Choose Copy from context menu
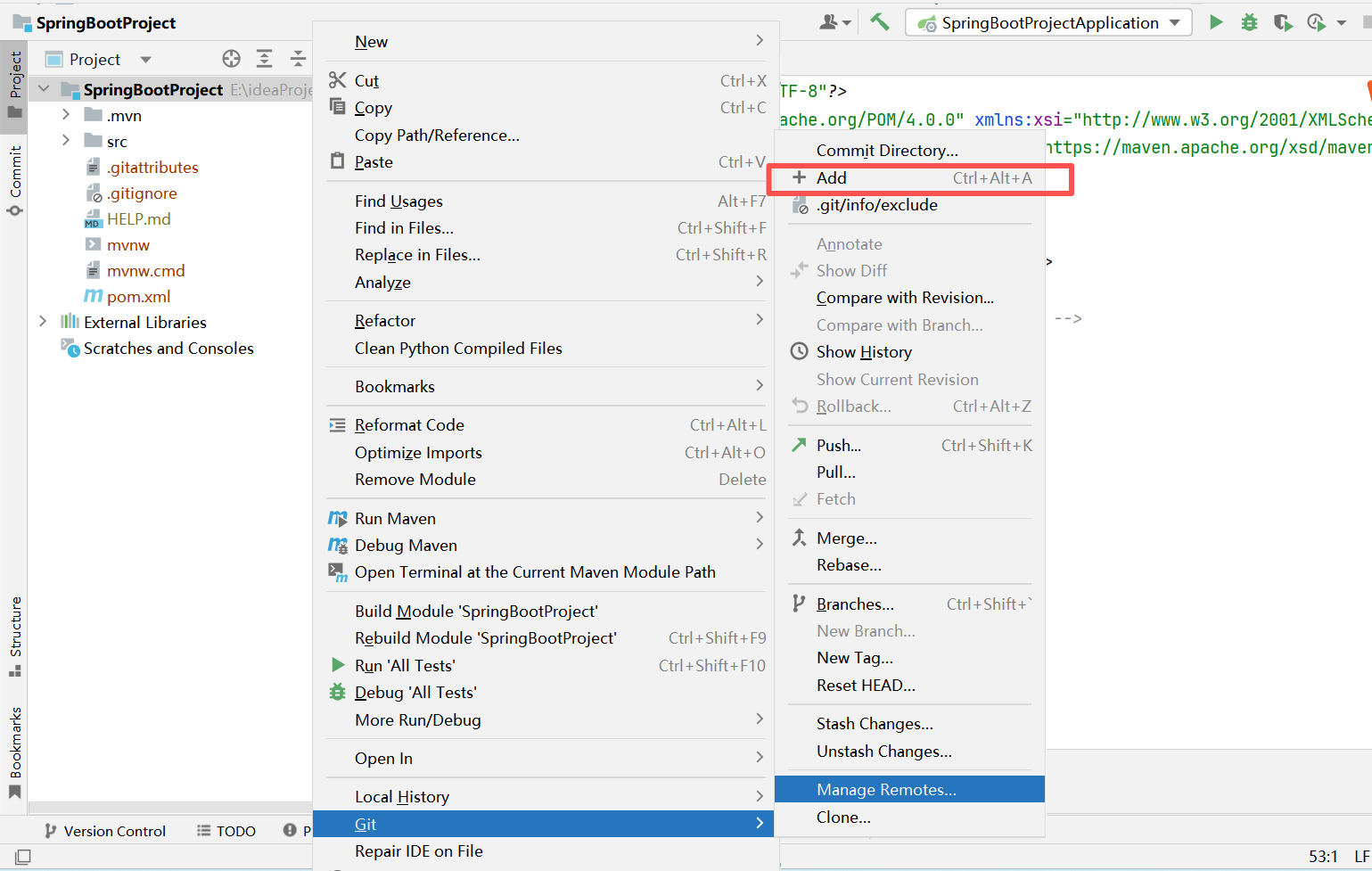Image resolution: width=1372 pixels, height=871 pixels. coord(546,108)
